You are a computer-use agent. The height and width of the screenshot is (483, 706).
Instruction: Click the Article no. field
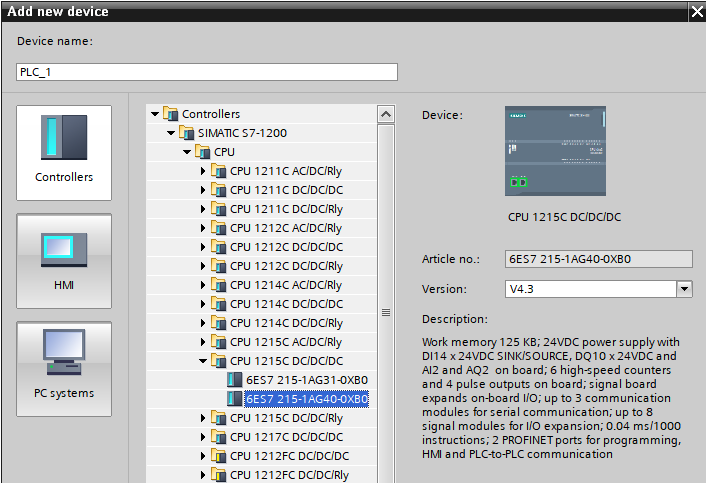point(598,259)
